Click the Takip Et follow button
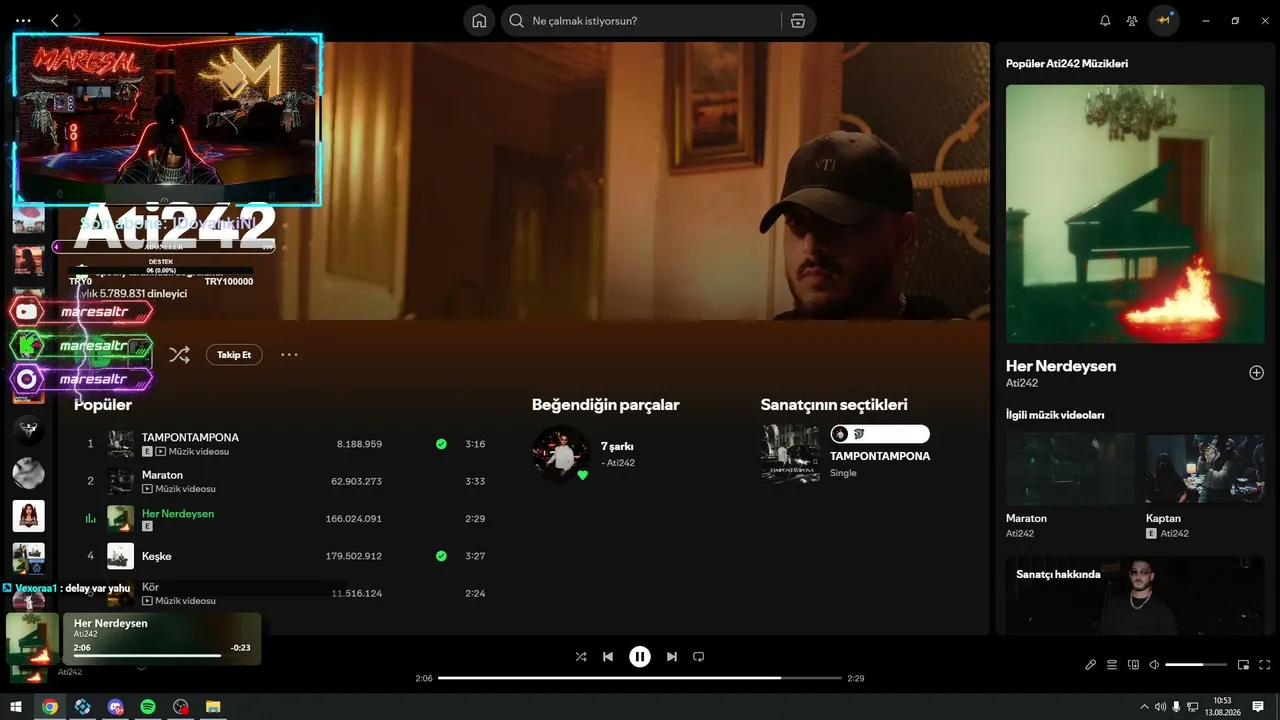Image resolution: width=1280 pixels, height=720 pixels. click(234, 355)
